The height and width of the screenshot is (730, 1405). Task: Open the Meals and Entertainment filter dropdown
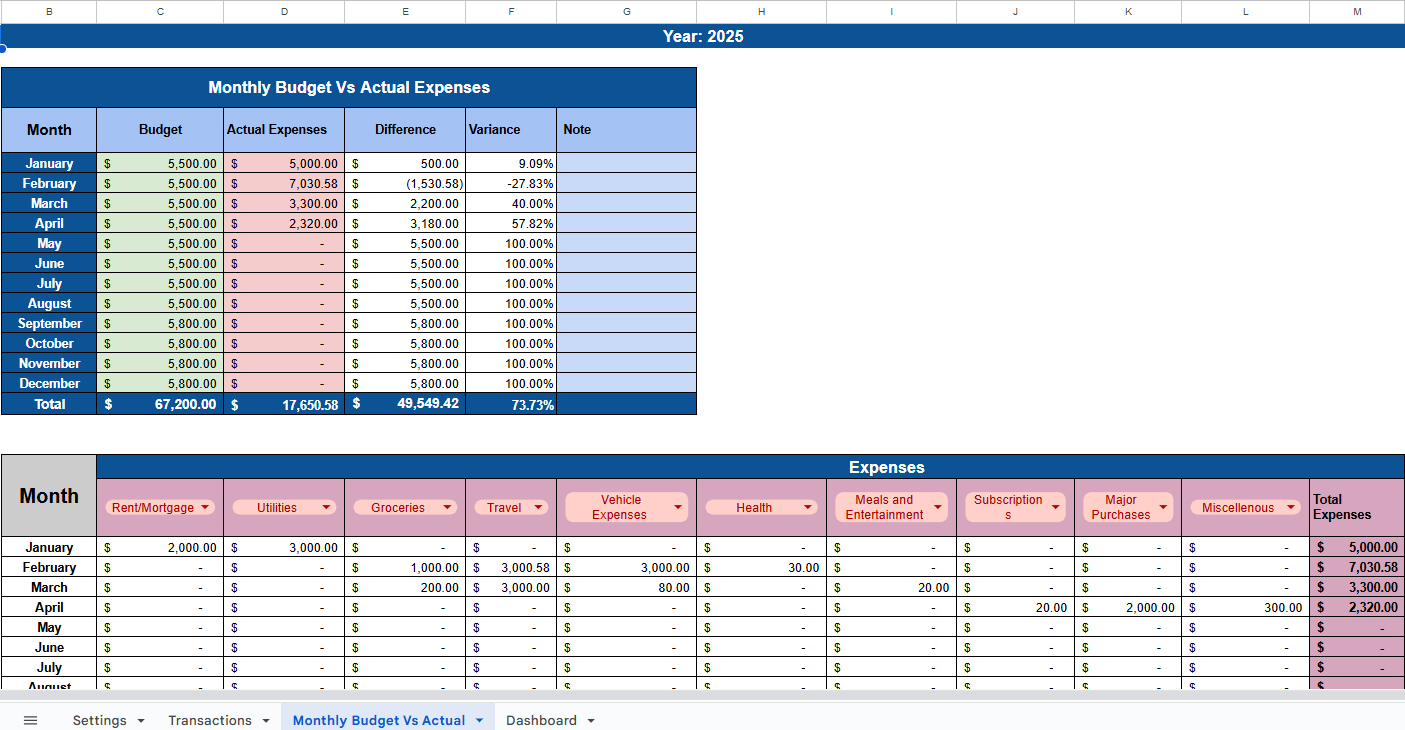pyautogui.click(x=940, y=507)
